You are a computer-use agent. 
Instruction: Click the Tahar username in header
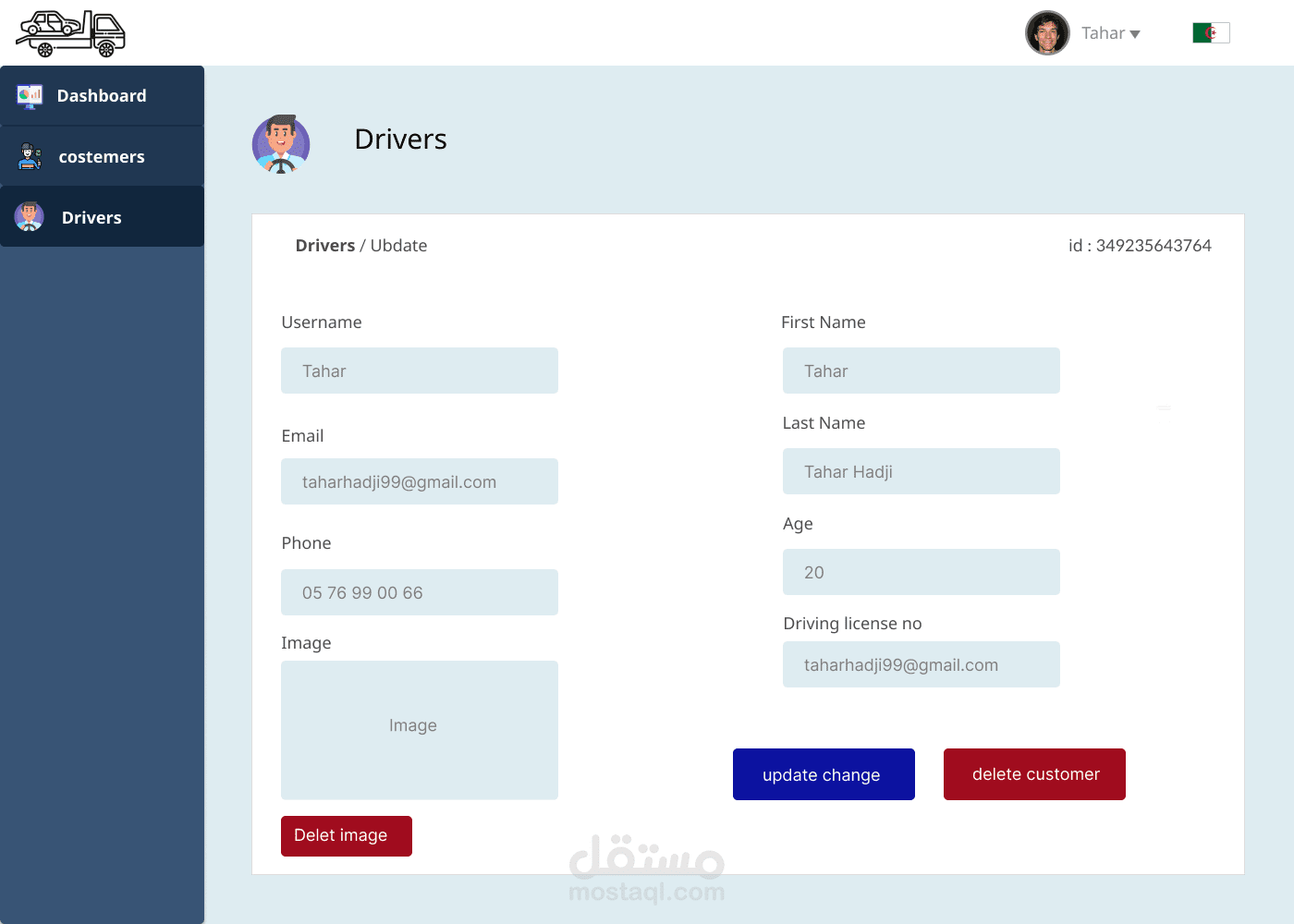coord(1103,33)
